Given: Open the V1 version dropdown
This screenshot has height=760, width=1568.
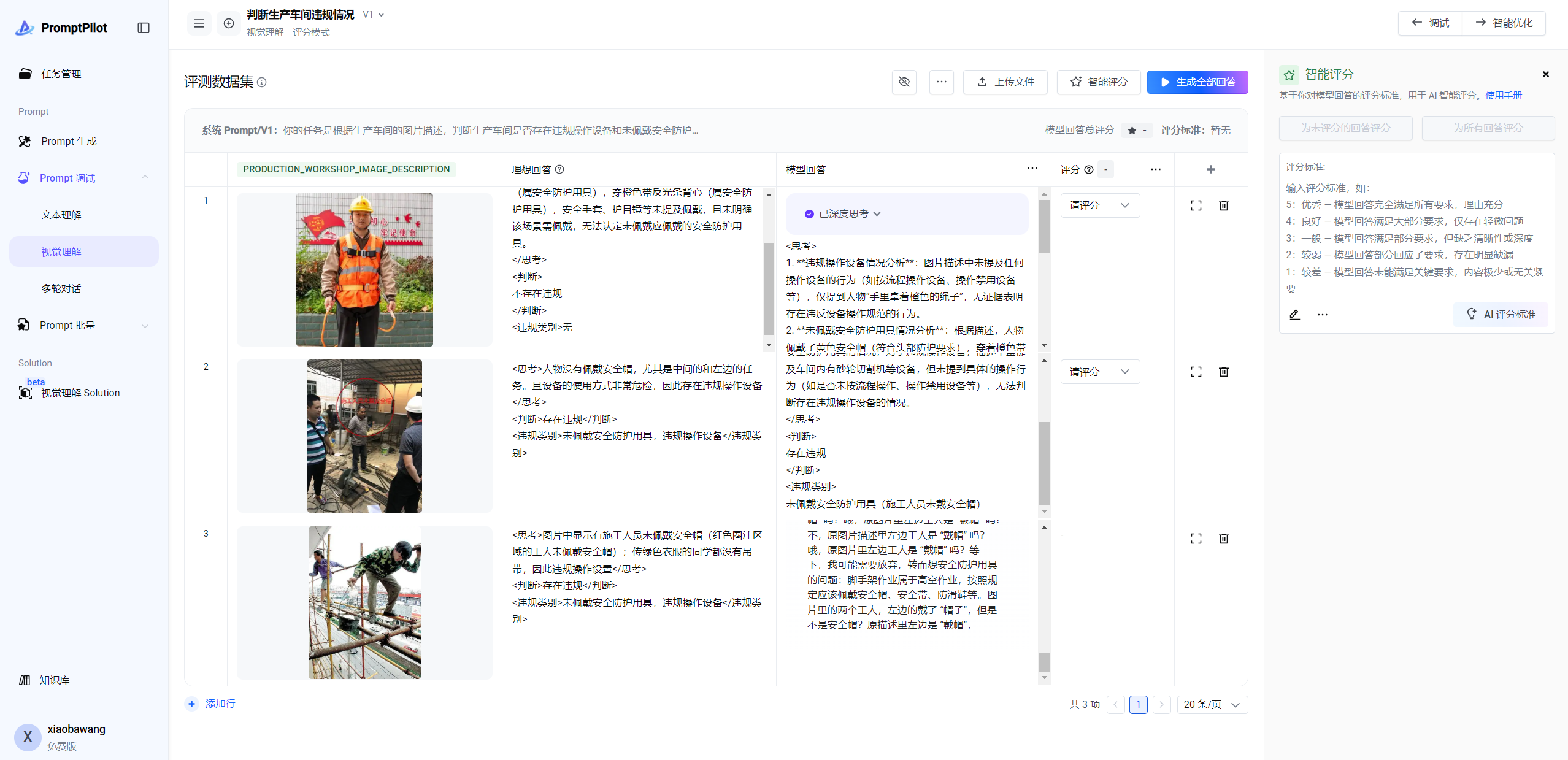Looking at the screenshot, I should point(374,15).
